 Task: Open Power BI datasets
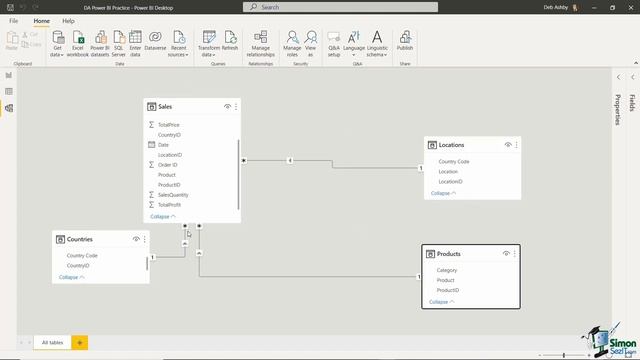click(x=100, y=44)
